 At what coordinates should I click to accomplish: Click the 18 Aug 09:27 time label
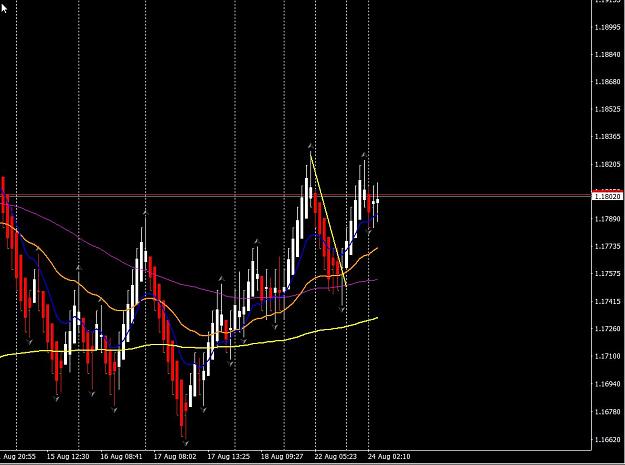coord(282,457)
